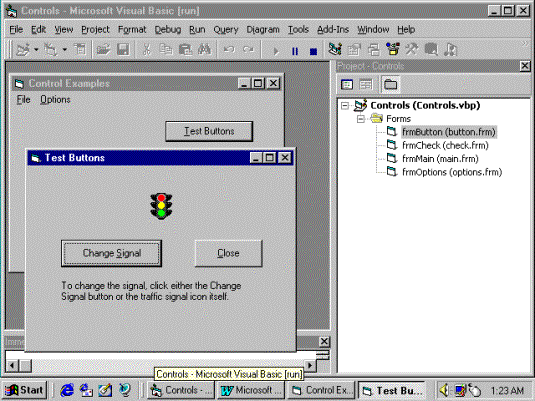The height and width of the screenshot is (401, 535).
Task: Click the View Object icon in Project panel
Action: (366, 84)
